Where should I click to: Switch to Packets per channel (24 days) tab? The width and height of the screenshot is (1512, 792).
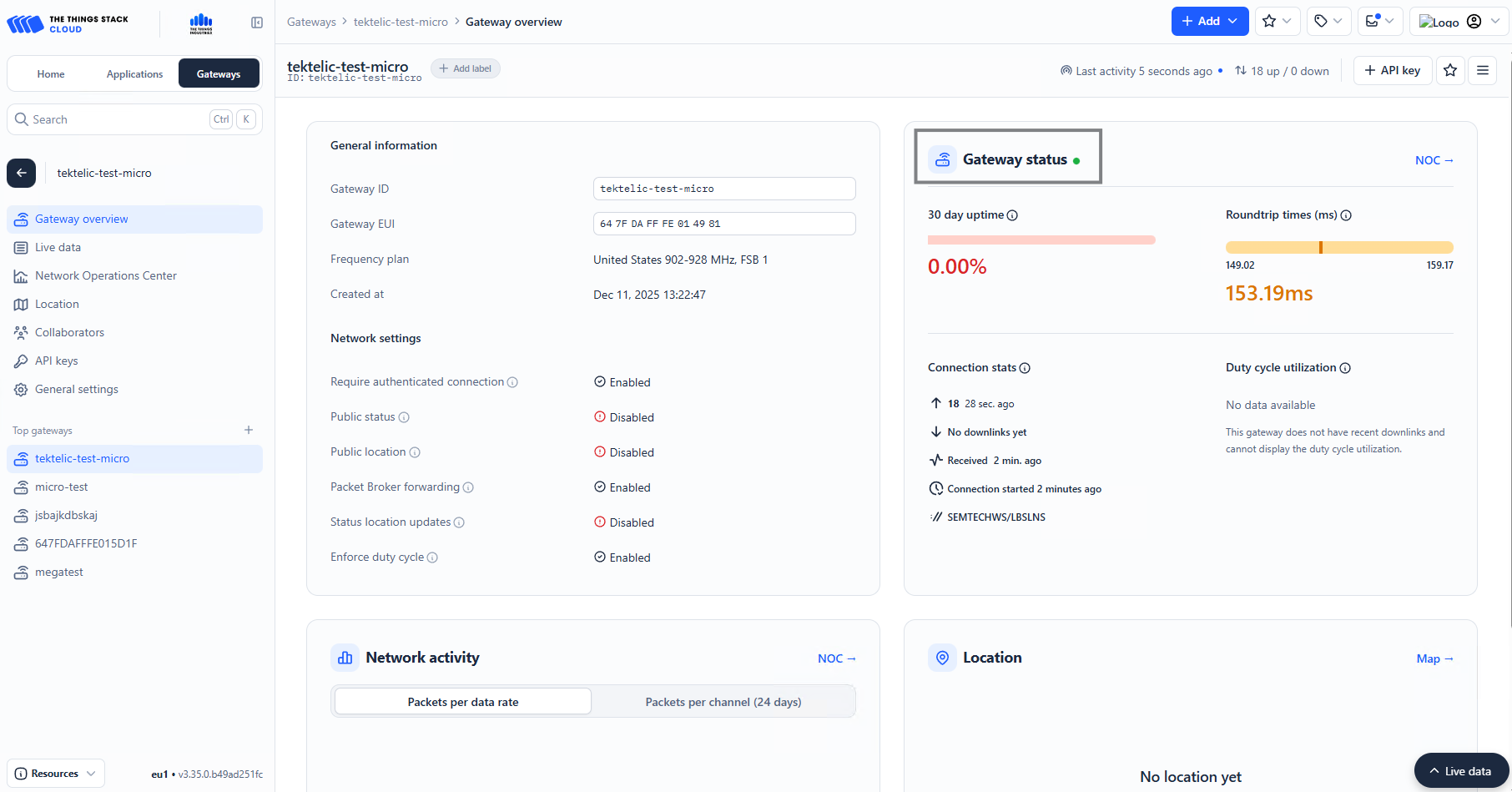(x=723, y=701)
